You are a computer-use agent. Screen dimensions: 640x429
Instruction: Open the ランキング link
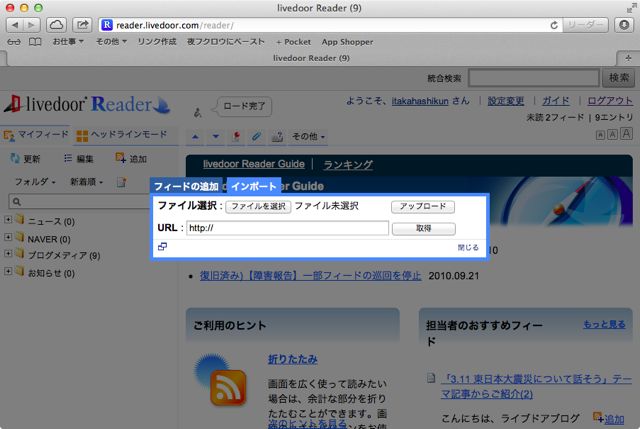(x=348, y=164)
